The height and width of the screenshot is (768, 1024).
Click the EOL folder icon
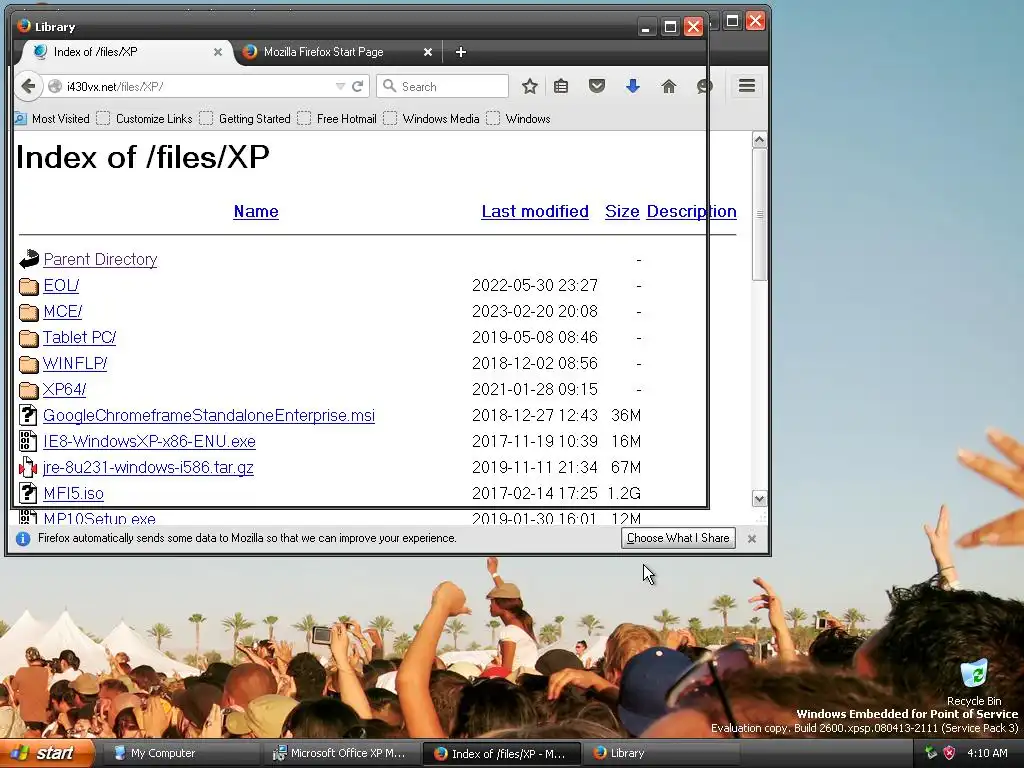[28, 286]
